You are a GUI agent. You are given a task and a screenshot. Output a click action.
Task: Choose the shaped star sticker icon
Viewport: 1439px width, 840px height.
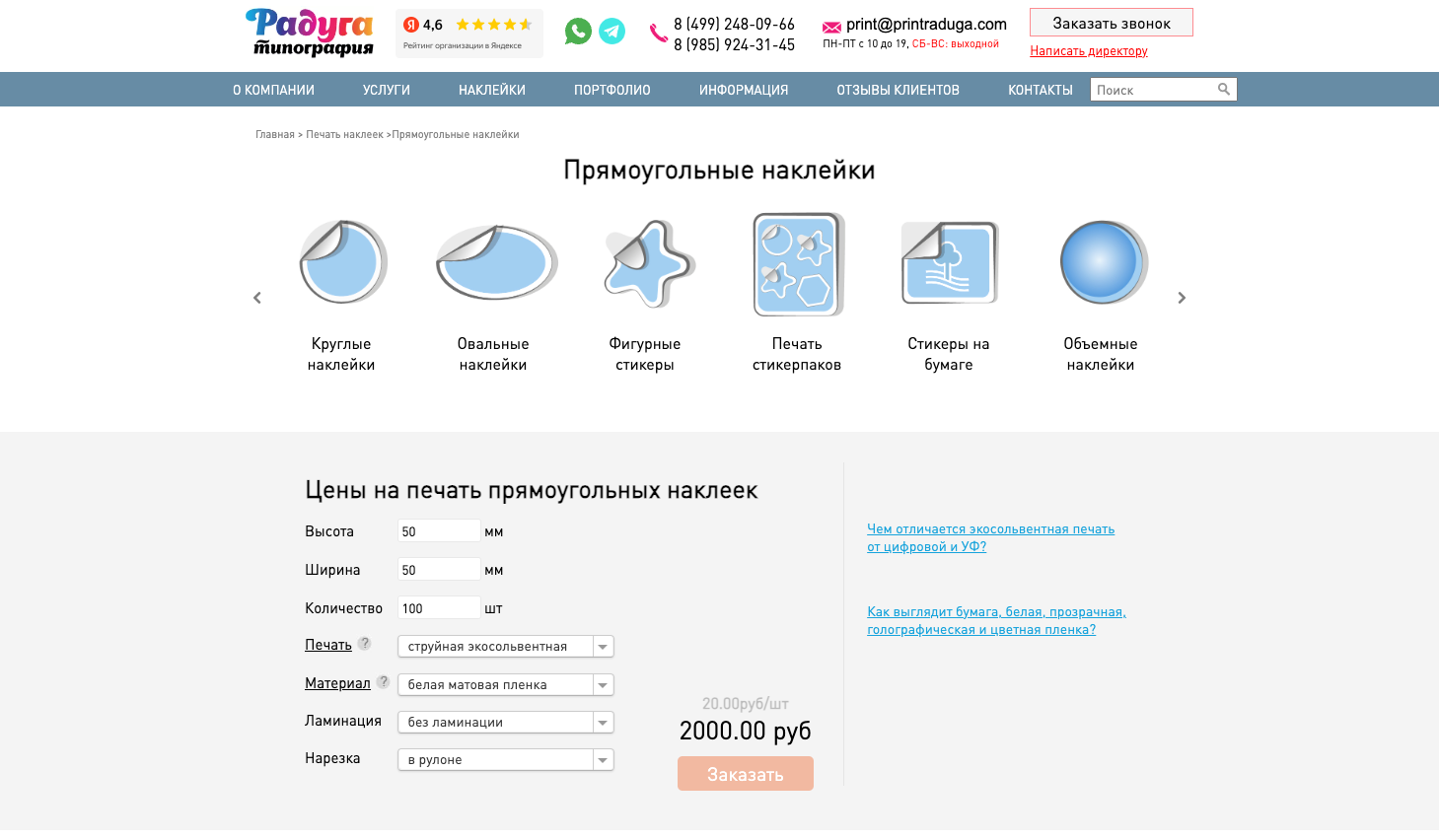(x=648, y=262)
